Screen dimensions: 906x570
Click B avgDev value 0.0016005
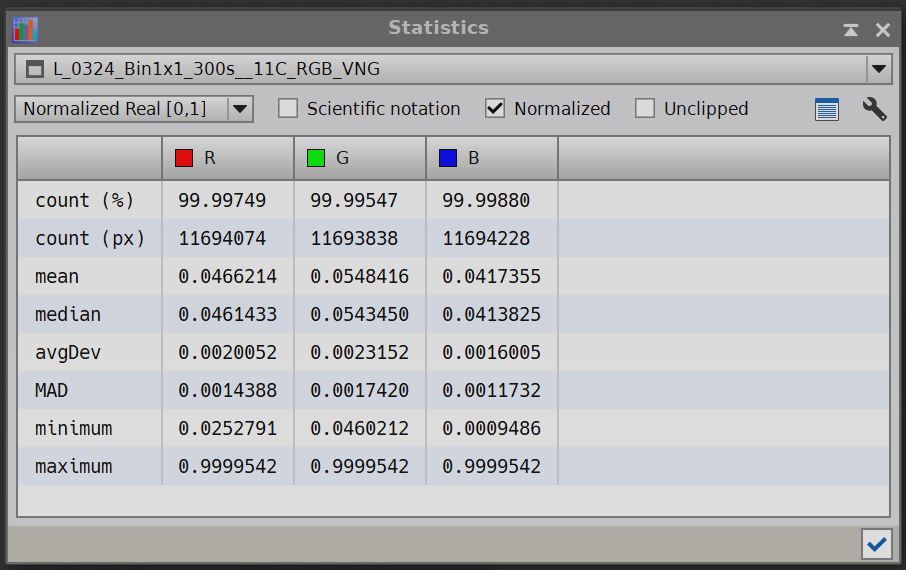491,353
